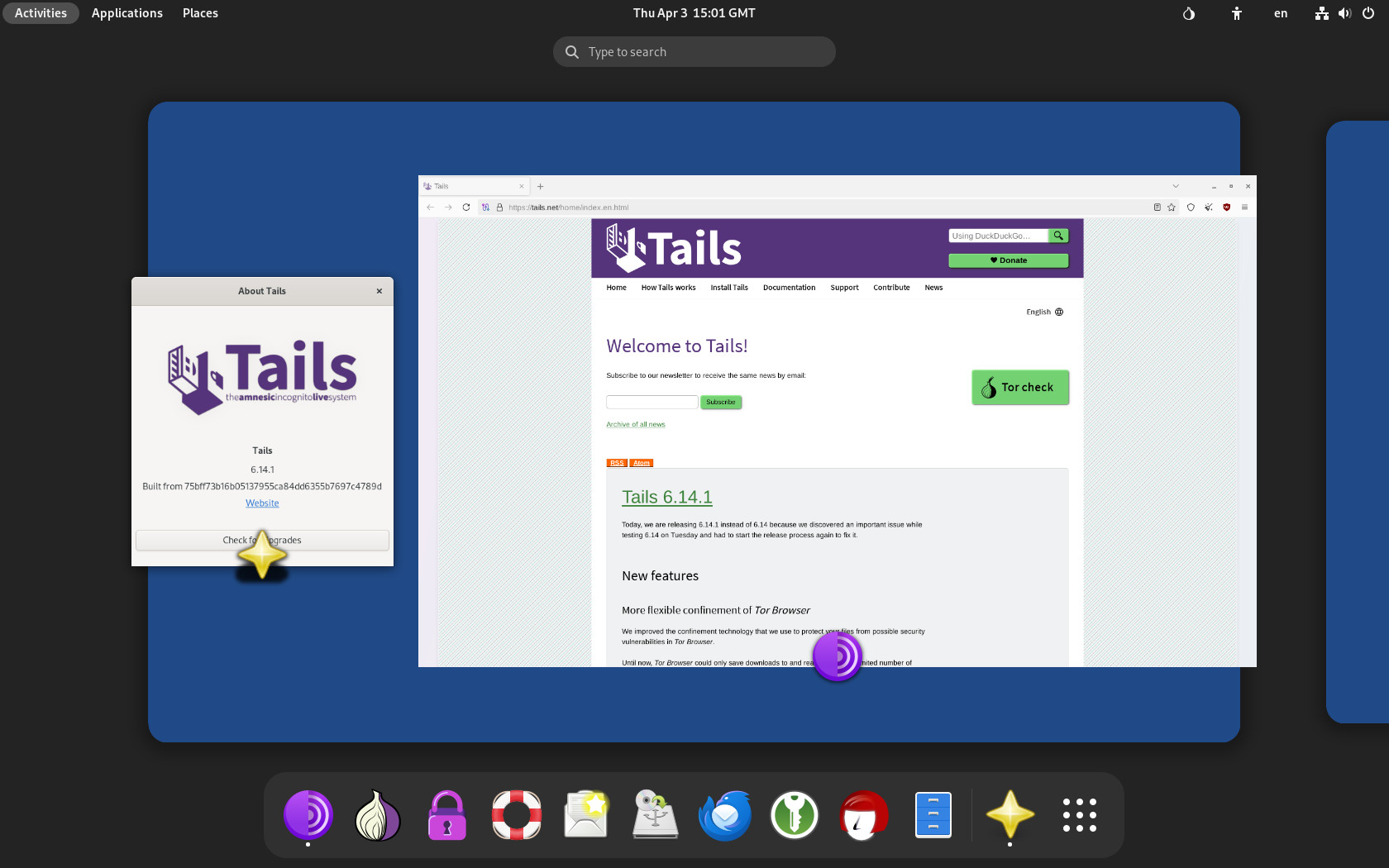Image resolution: width=1389 pixels, height=868 pixels.
Task: Launch Tor Connection onion icon in dash
Action: [378, 815]
